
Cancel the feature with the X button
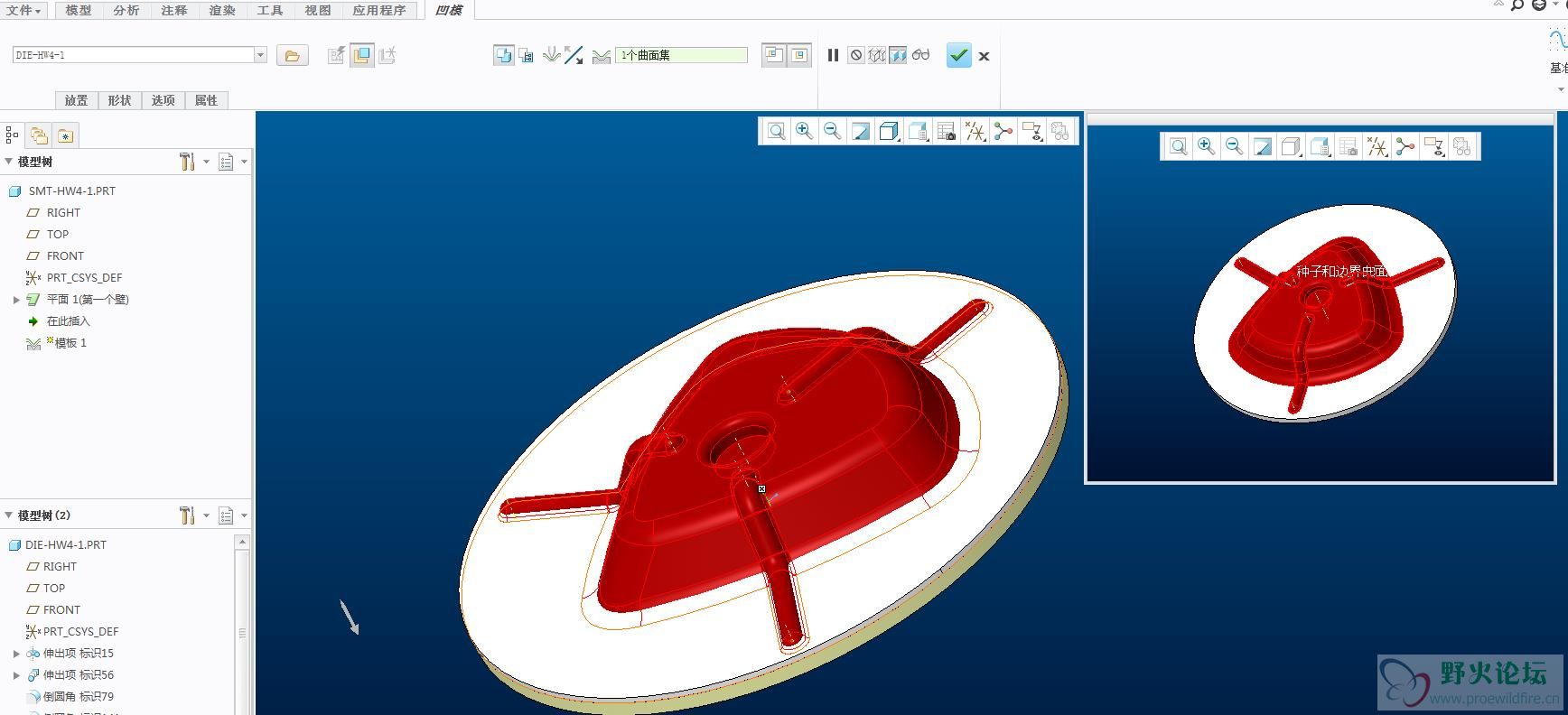pyautogui.click(x=984, y=56)
